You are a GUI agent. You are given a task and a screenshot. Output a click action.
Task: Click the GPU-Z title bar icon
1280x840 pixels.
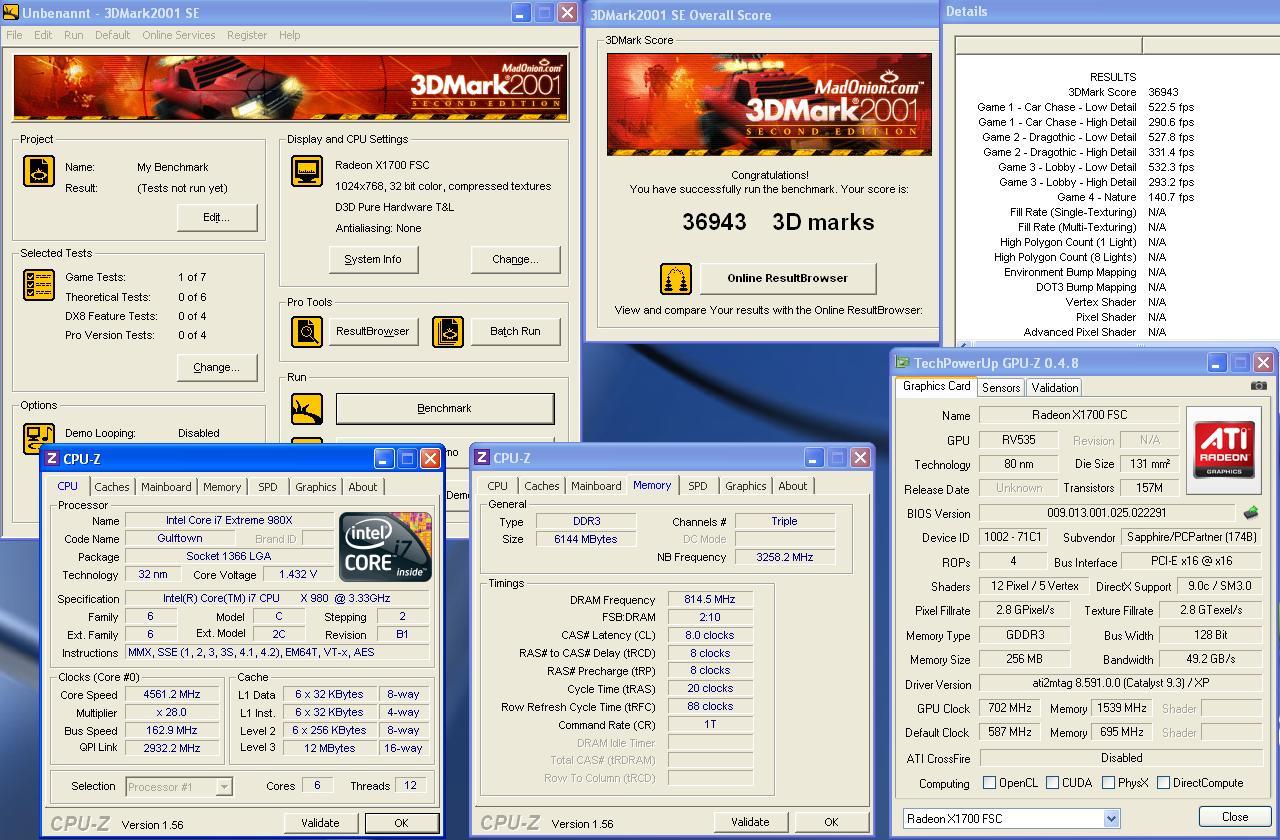tap(902, 363)
